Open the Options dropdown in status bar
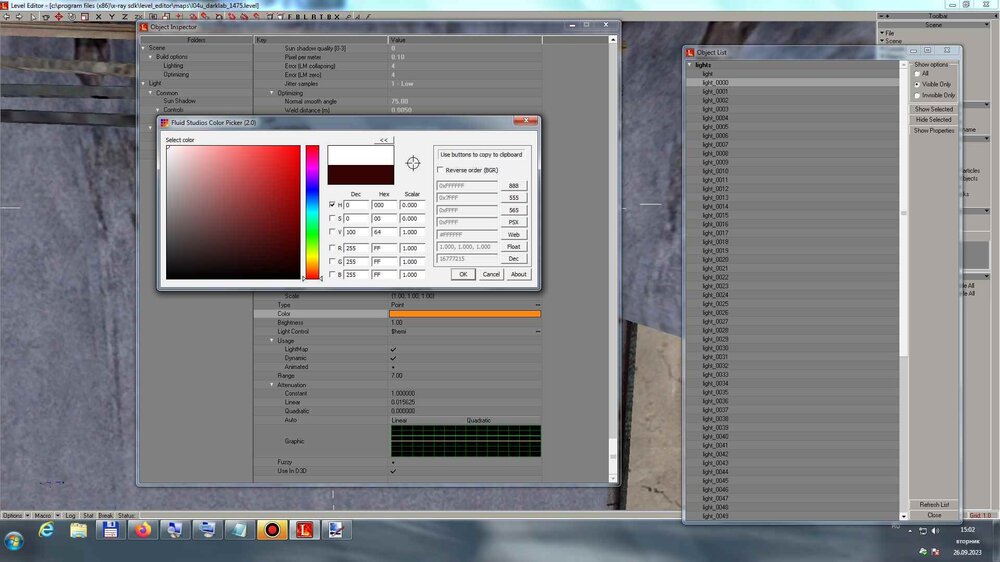 14,515
